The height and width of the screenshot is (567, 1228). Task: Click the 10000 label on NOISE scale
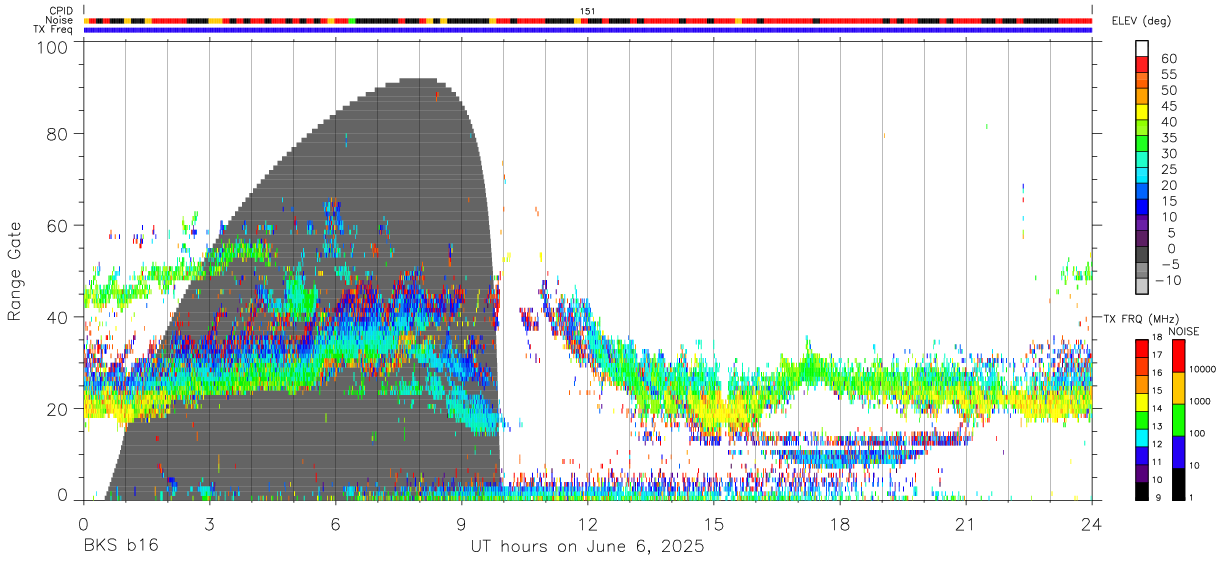click(x=1202, y=369)
